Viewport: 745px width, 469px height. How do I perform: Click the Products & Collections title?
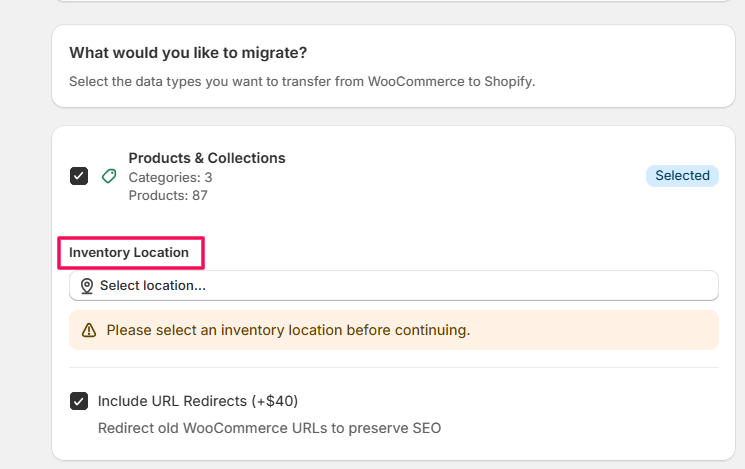(207, 158)
